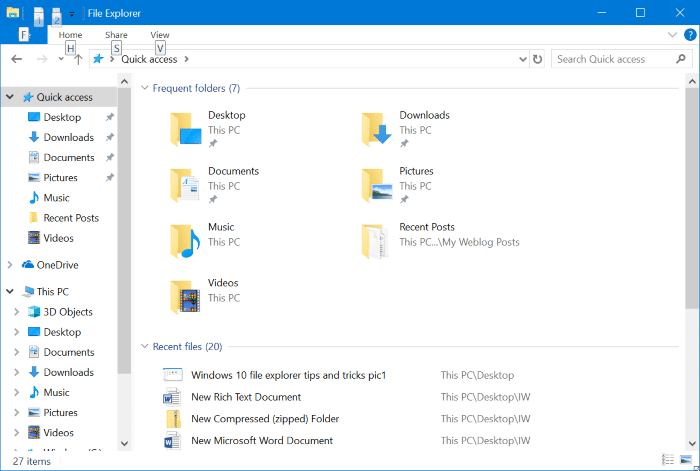Select Windows 10 file explorer tips pic1 file
Screen dimensions: 700x471
coord(288,375)
